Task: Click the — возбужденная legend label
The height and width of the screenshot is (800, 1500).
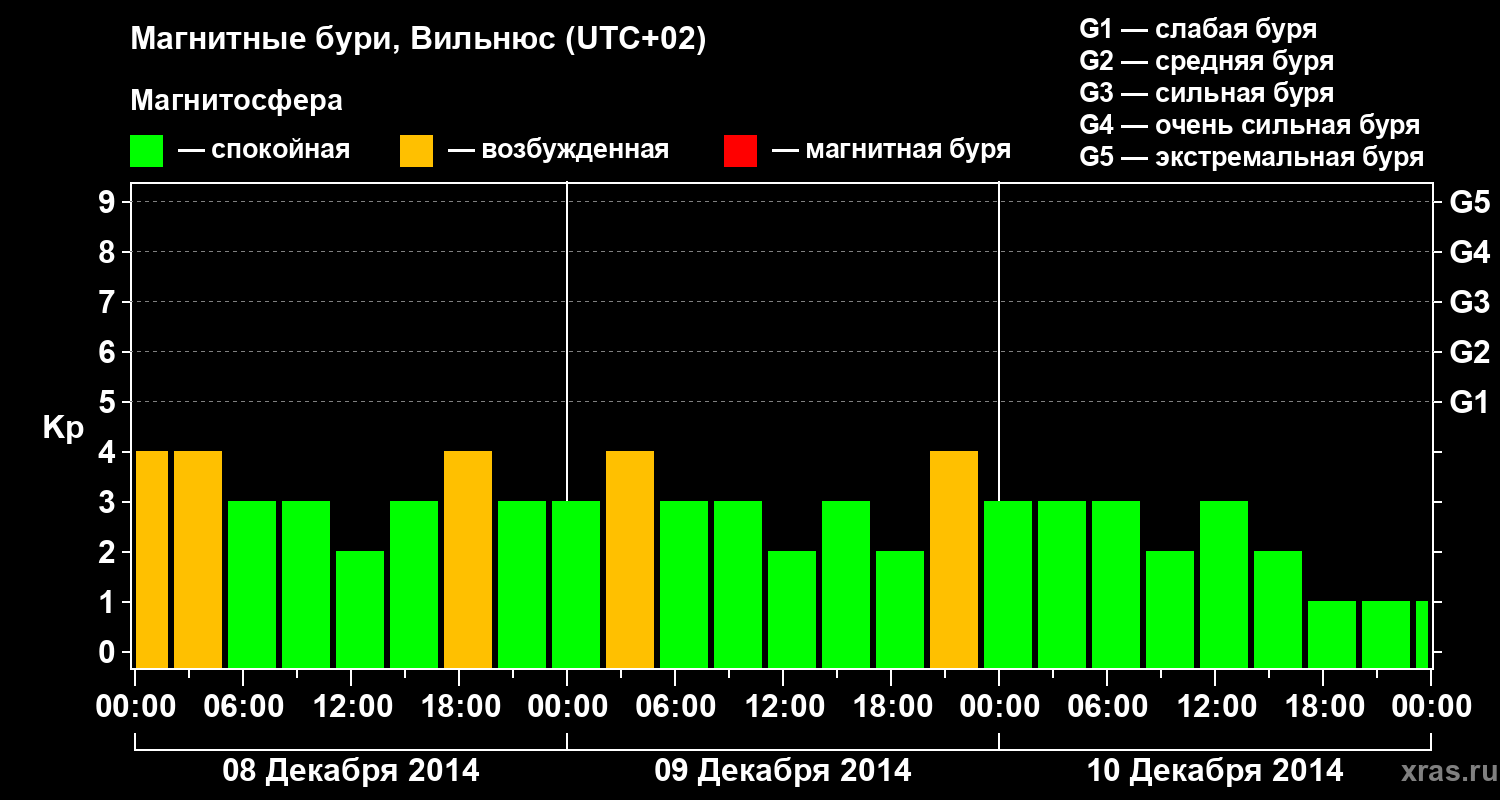Action: (557, 150)
